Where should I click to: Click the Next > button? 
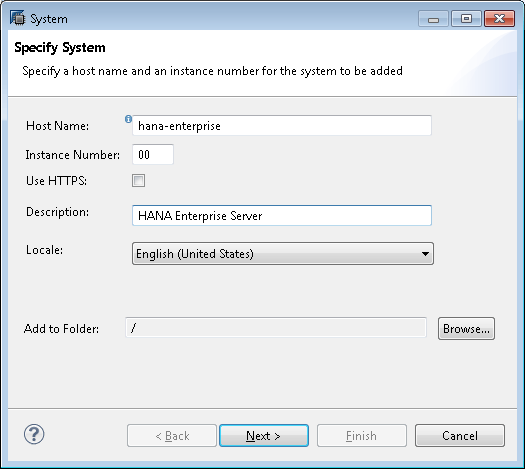(x=264, y=436)
